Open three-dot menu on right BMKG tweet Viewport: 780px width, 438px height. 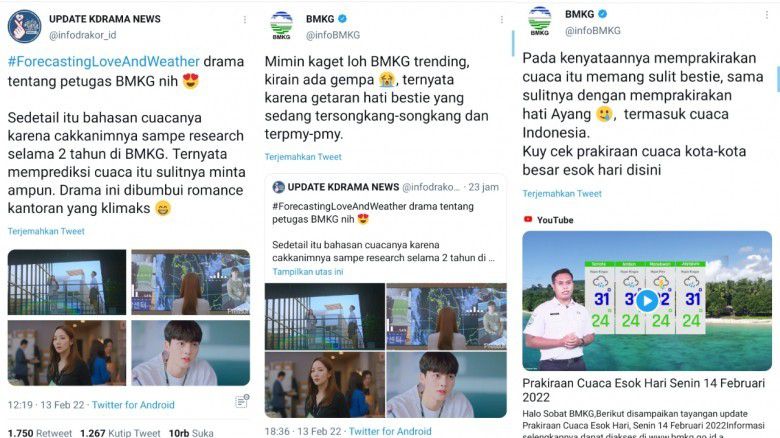point(767,15)
